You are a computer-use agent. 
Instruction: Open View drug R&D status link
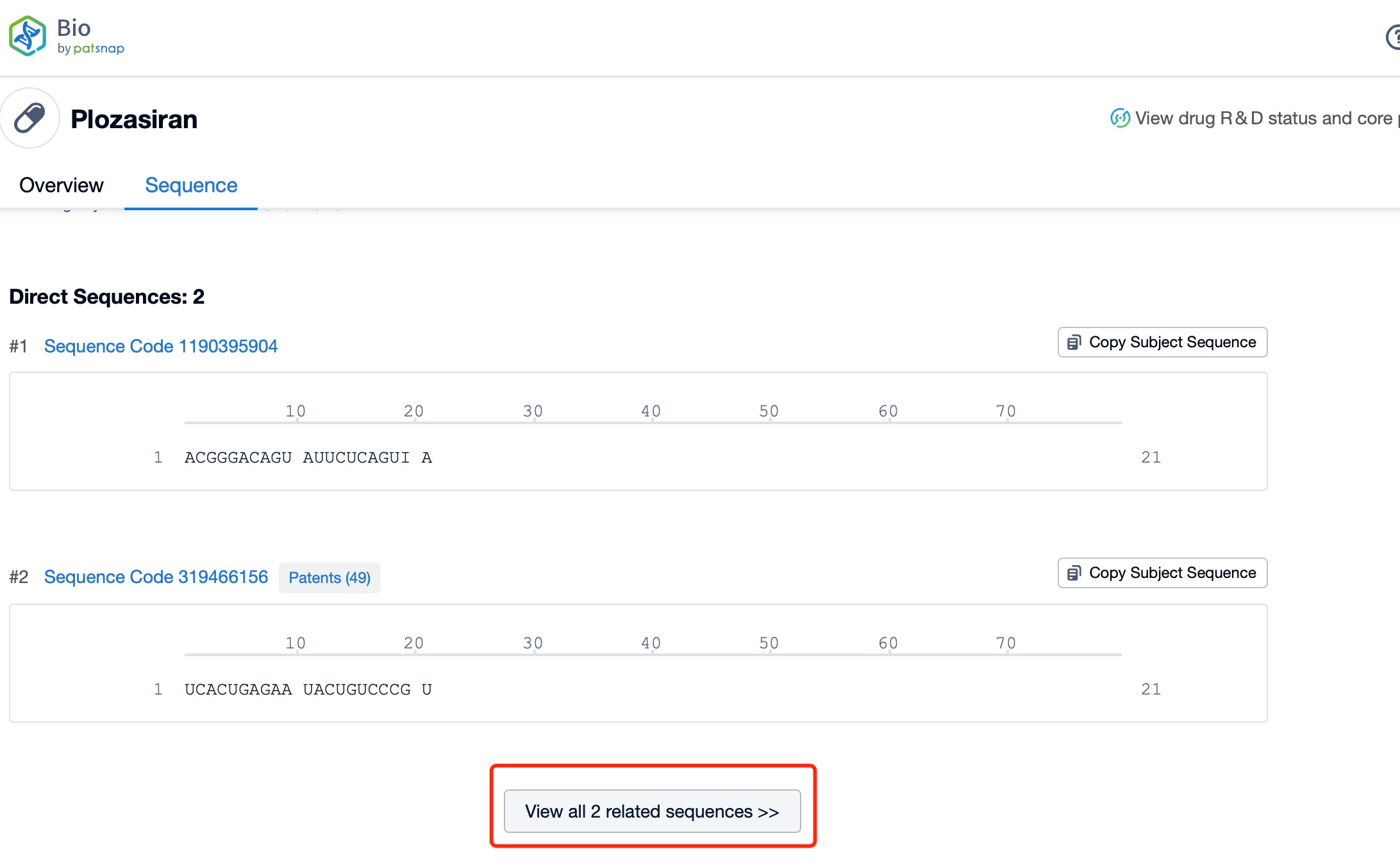pos(1263,119)
